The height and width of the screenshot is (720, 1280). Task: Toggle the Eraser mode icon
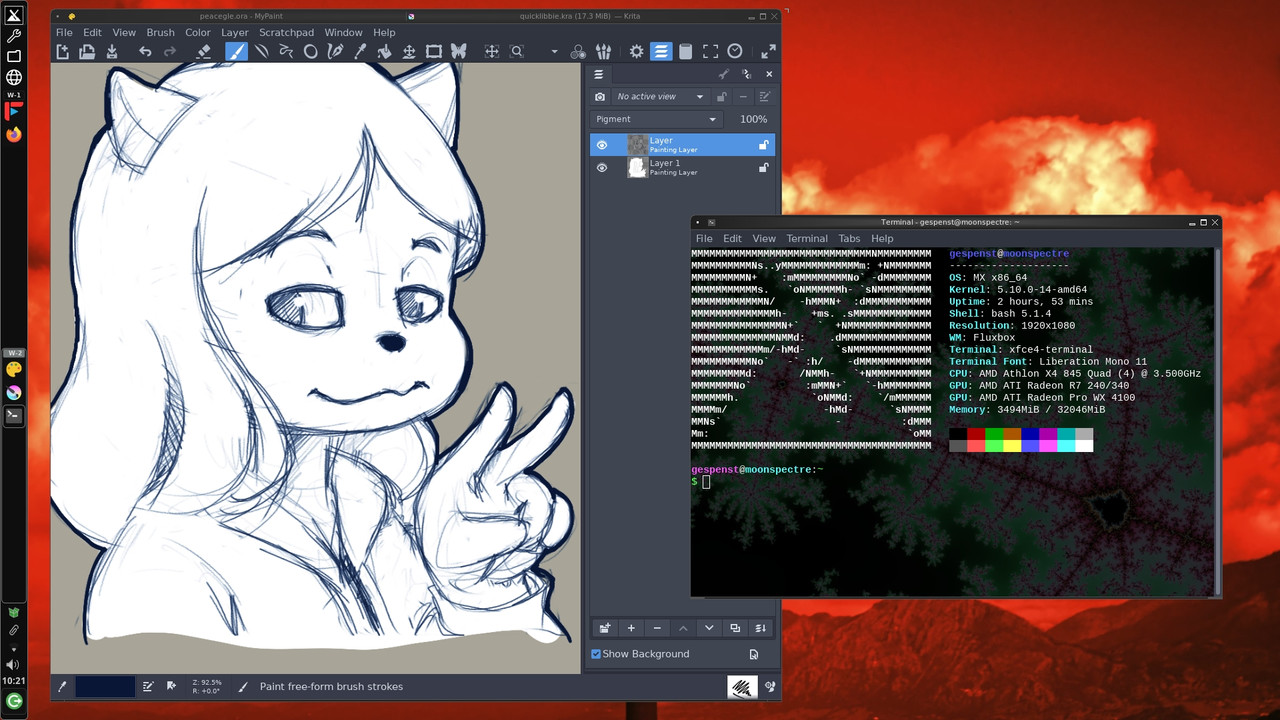(204, 52)
